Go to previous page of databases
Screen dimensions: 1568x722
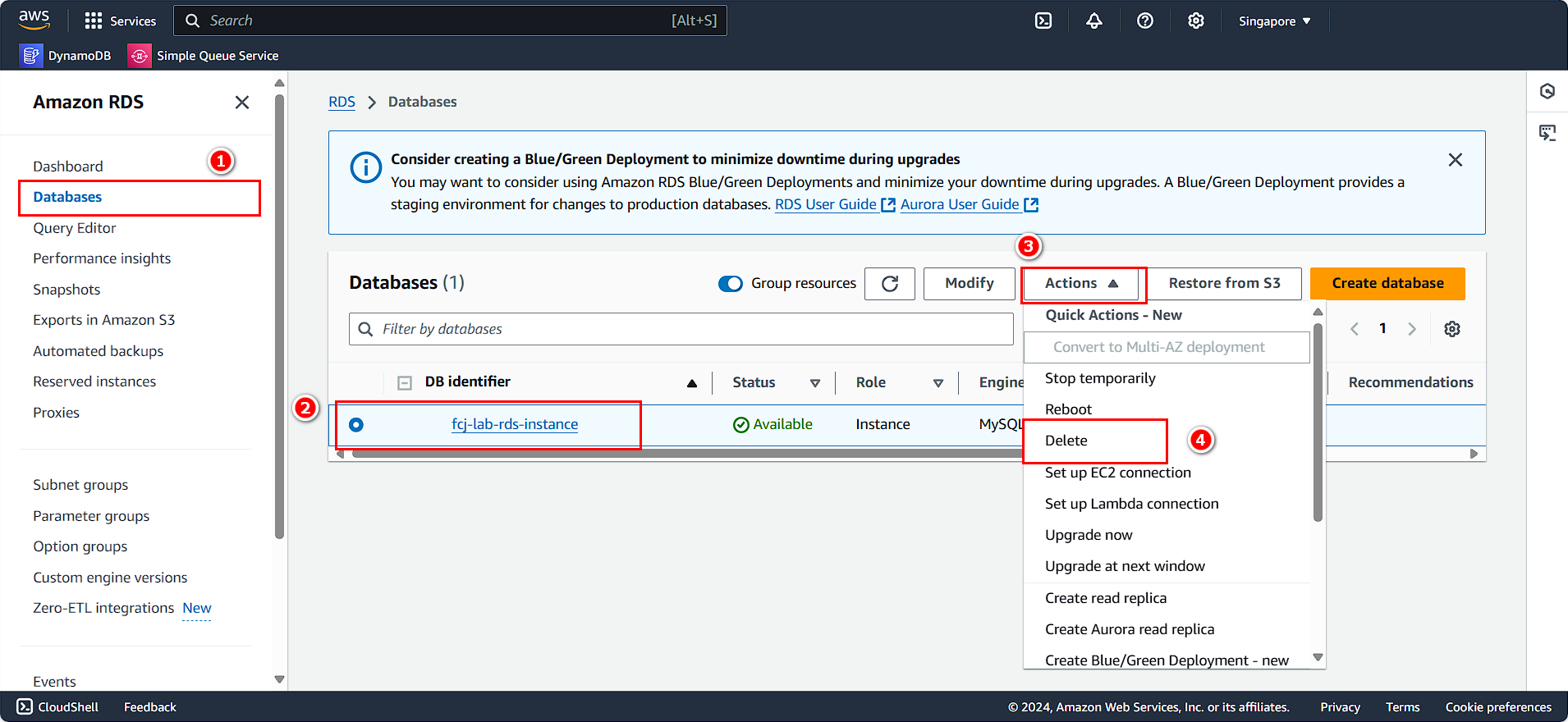coord(1355,329)
